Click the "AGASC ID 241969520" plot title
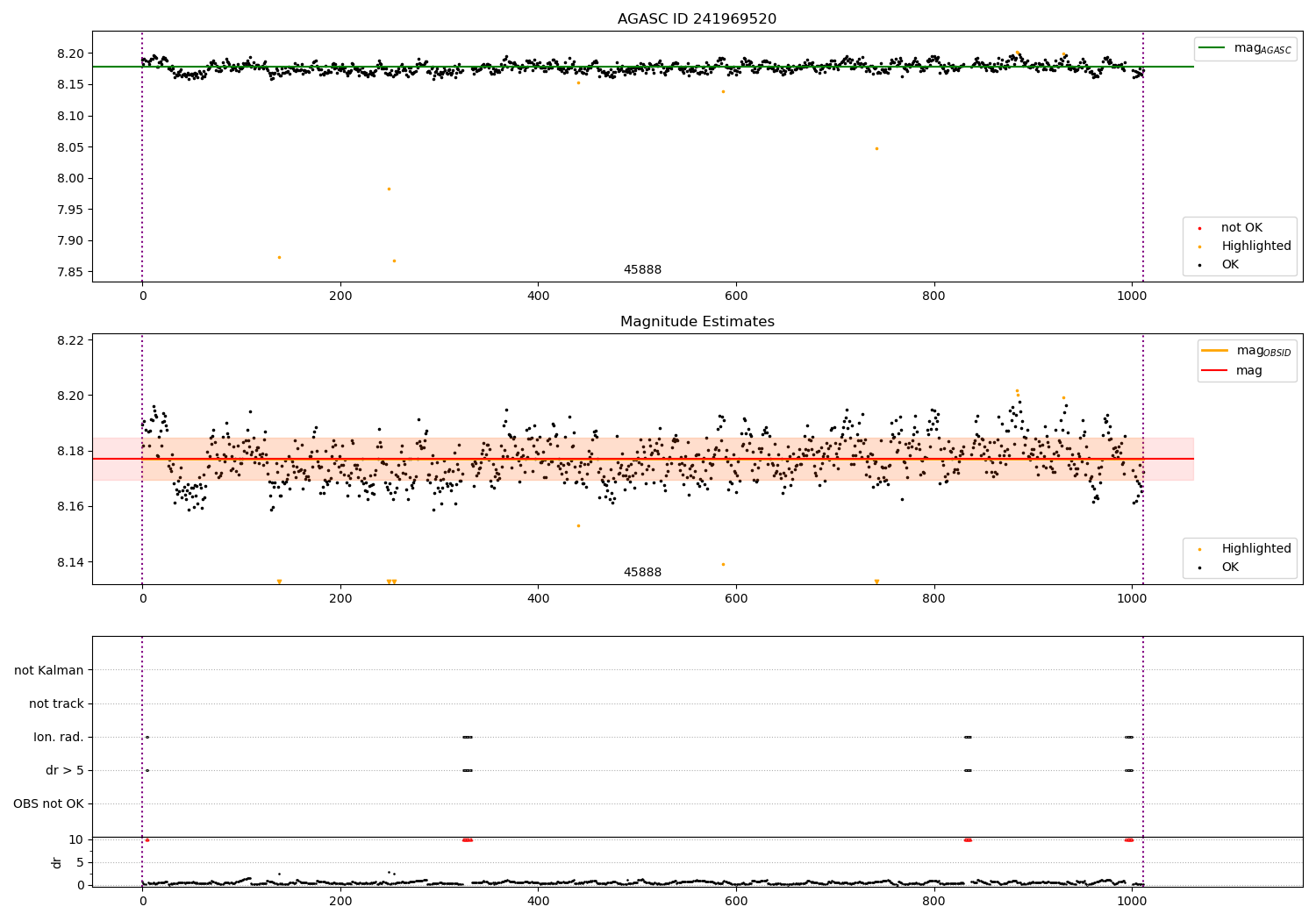This screenshot has height=921, width=1316. click(697, 19)
